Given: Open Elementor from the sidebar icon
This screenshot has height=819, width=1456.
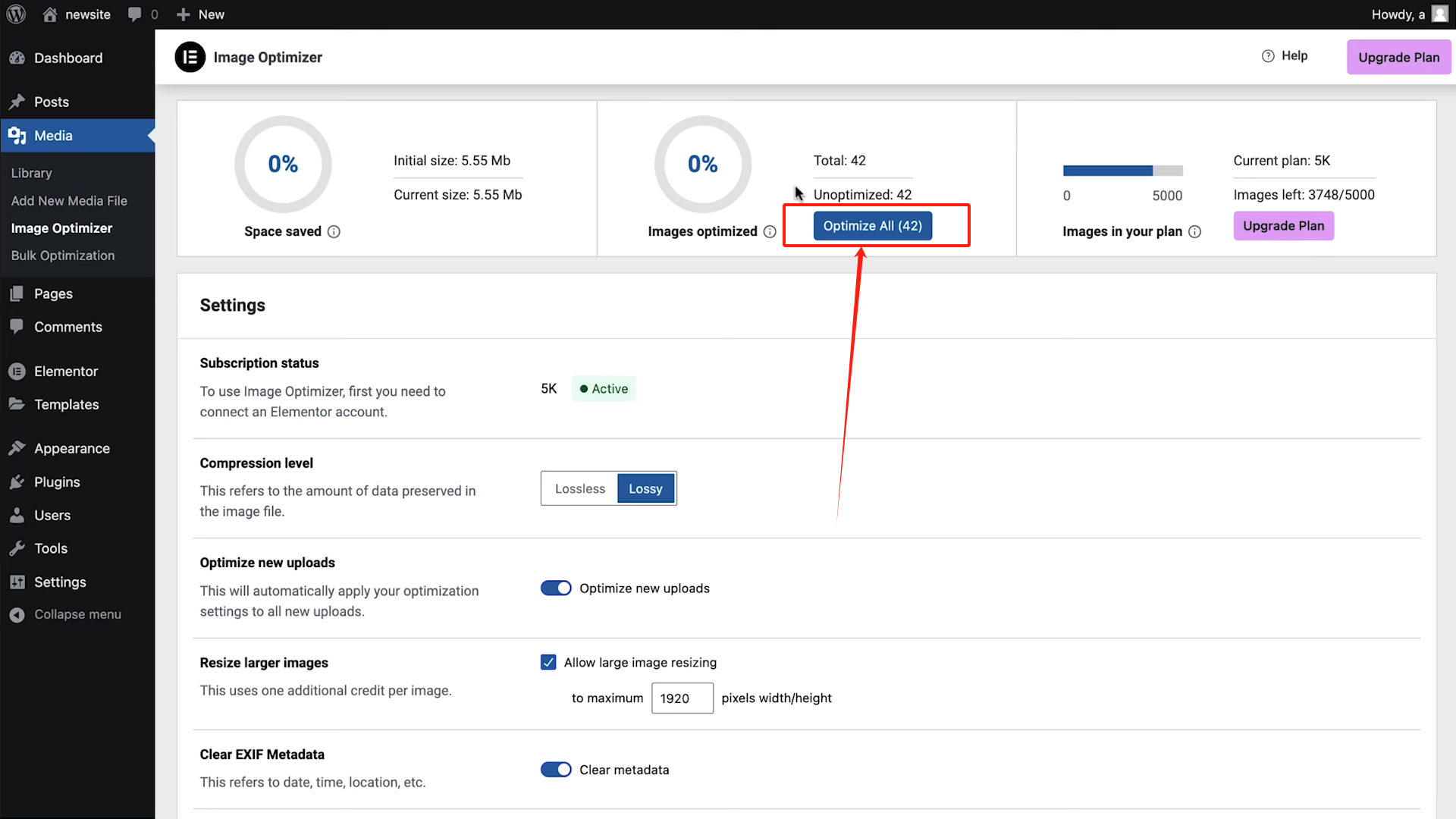Looking at the screenshot, I should coord(17,371).
